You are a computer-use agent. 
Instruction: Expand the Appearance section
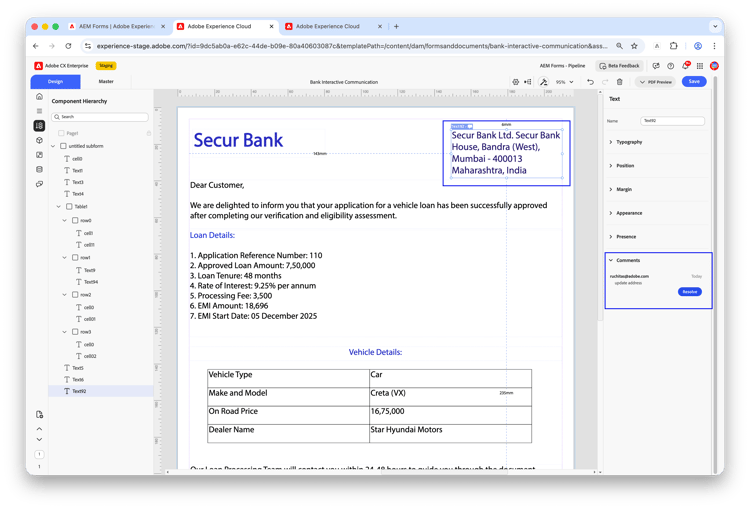point(627,213)
